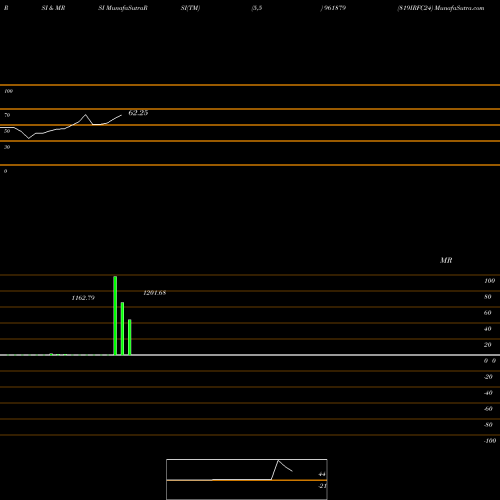
Task: Click the RSI axis label 100
Action: tap(8, 91)
